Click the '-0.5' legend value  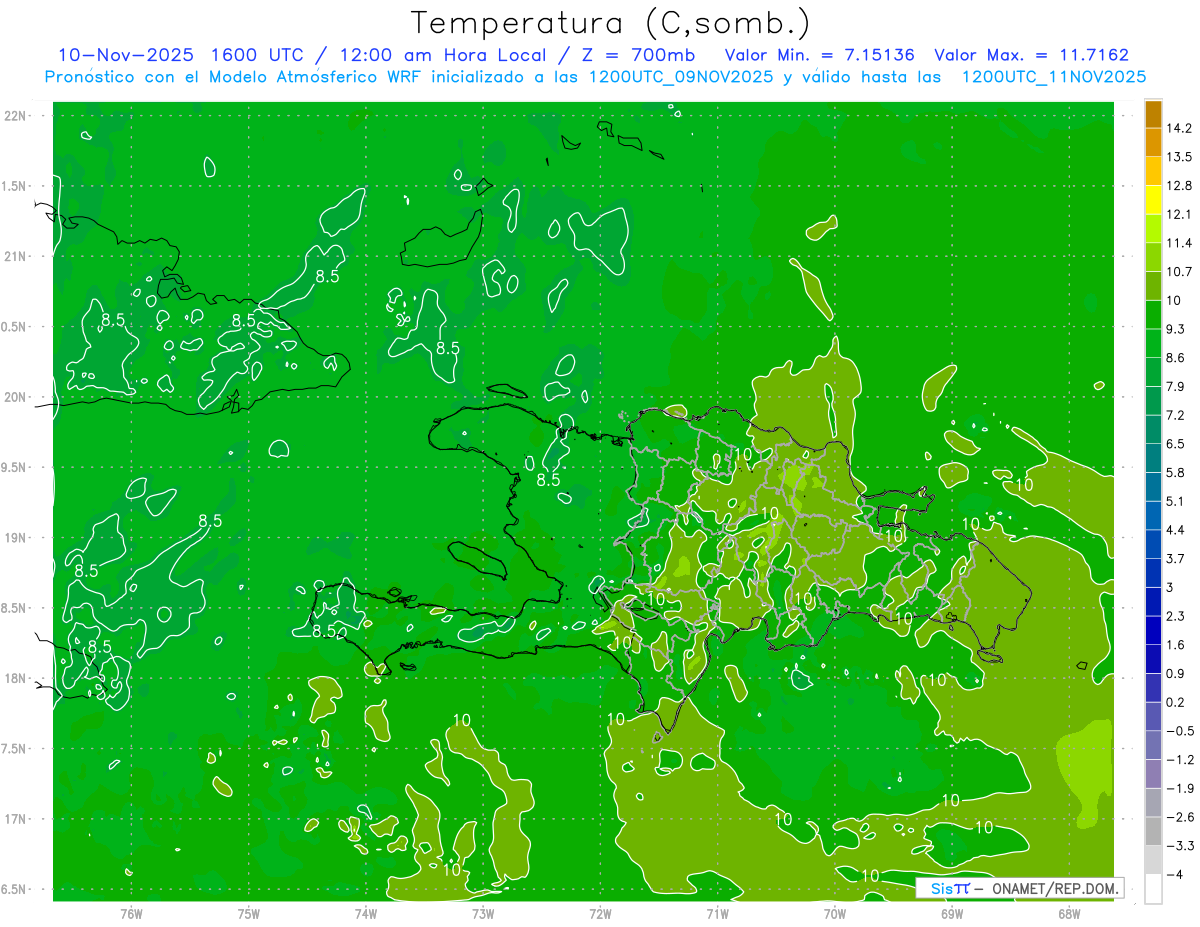click(x=1179, y=731)
